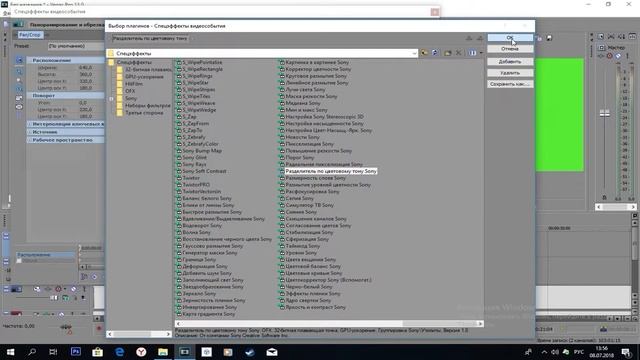Select the OFX folder in tree
This screenshot has width=640, height=360.
[130, 91]
